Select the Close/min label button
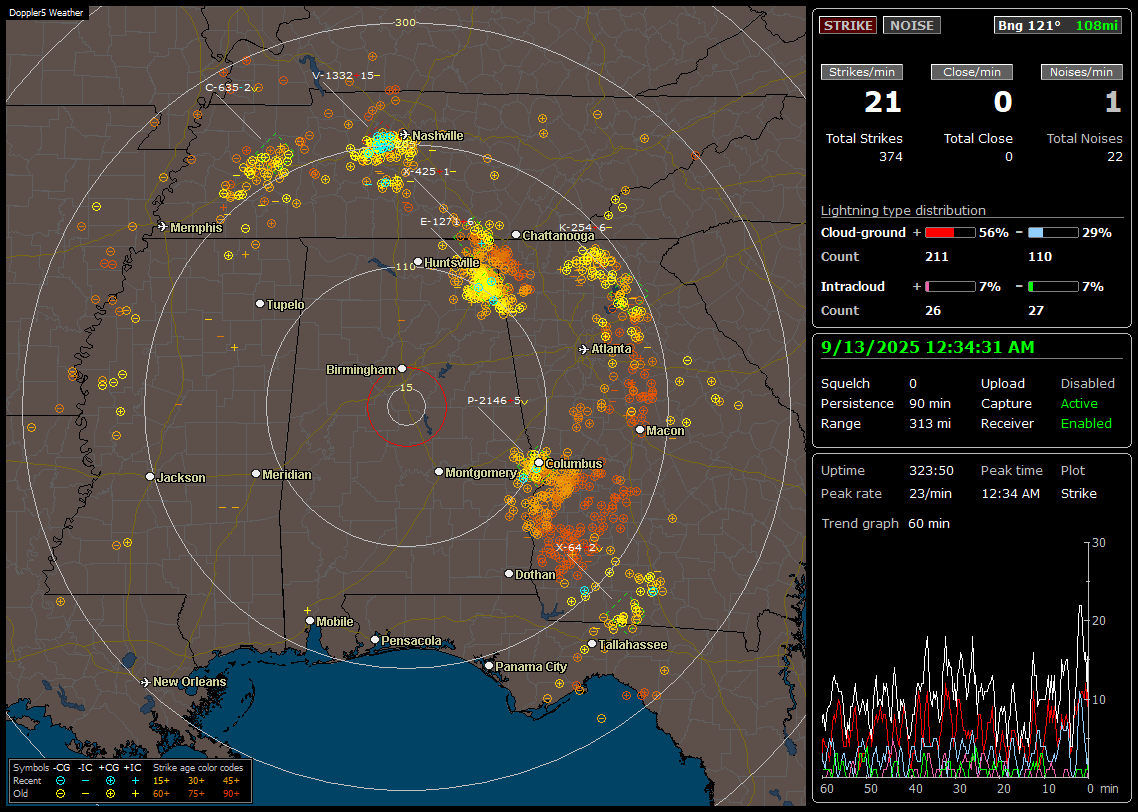This screenshot has height=812, width=1138. point(972,72)
